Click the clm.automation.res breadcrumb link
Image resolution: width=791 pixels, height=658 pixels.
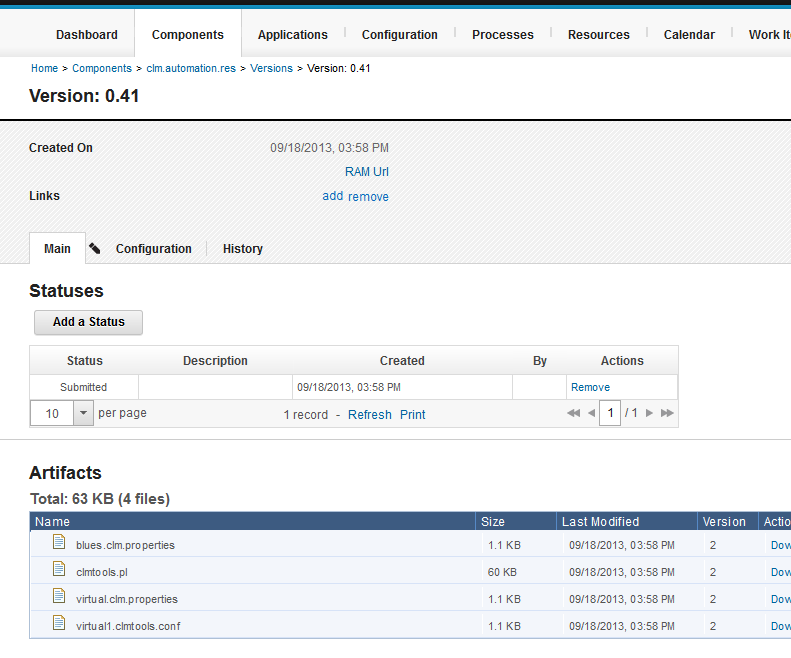191,69
